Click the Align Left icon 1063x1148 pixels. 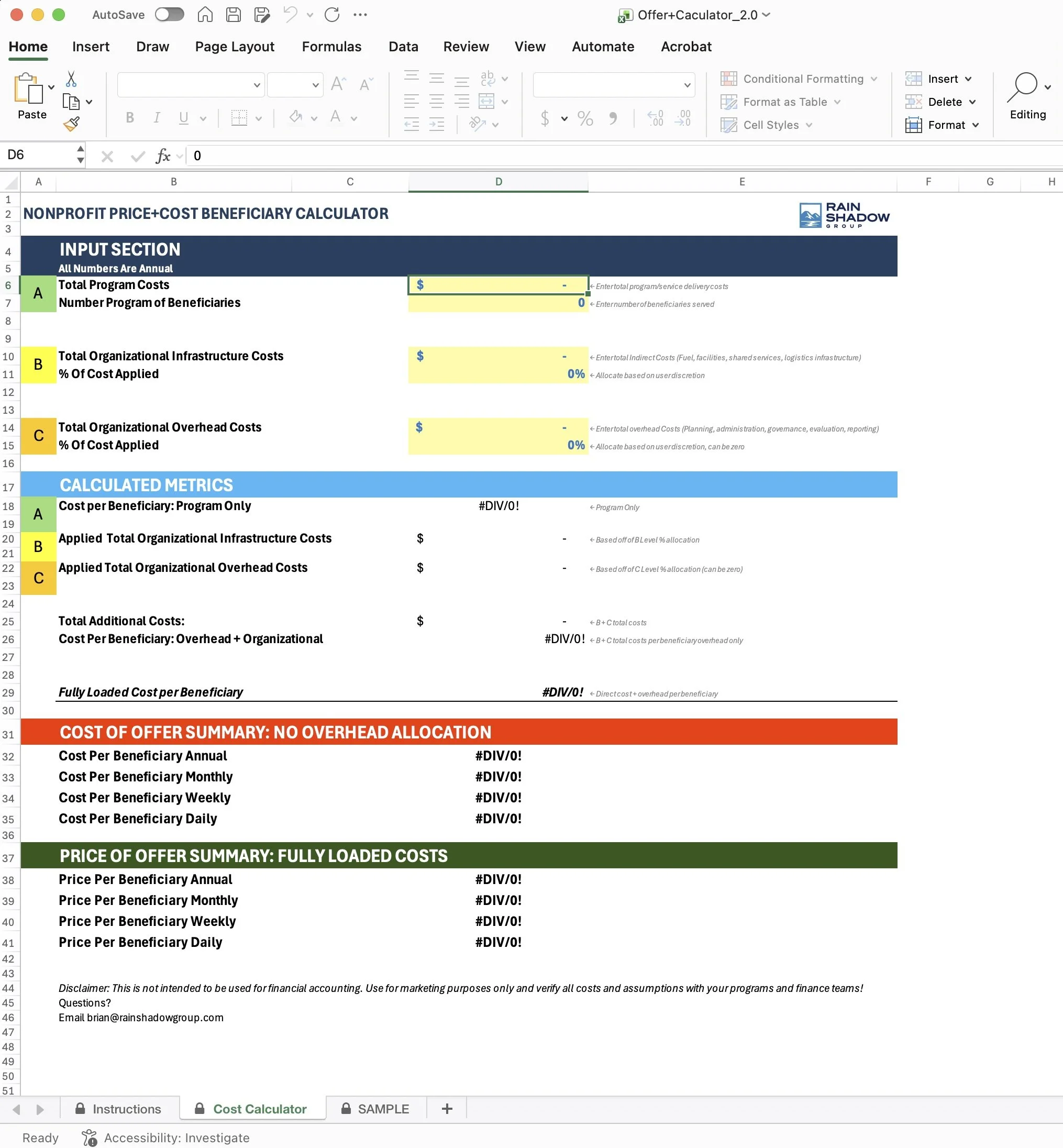411,102
